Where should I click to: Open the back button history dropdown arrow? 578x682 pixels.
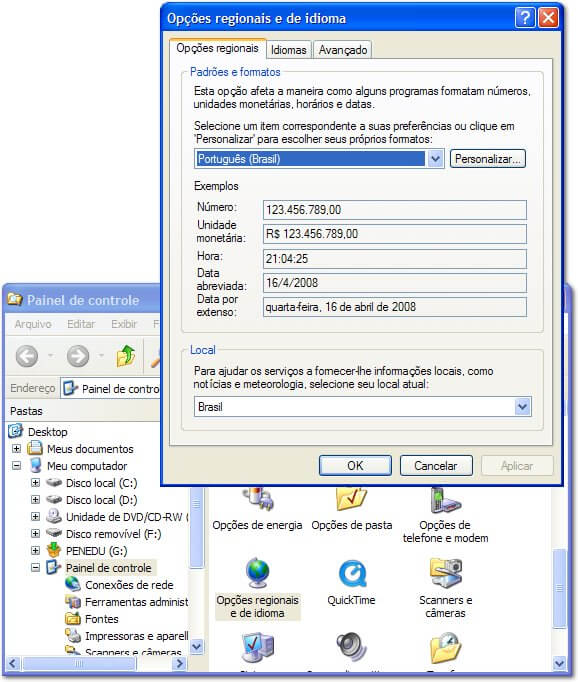click(x=50, y=356)
